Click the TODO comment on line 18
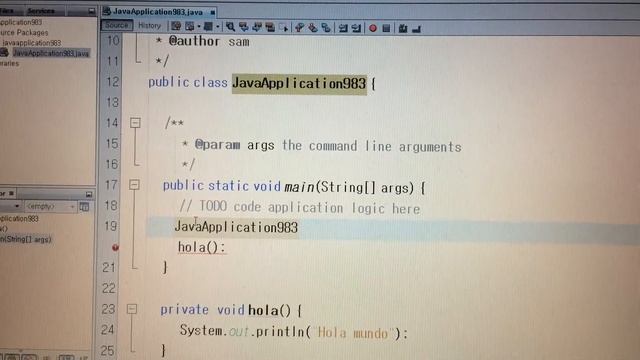640x360 pixels. 300,207
